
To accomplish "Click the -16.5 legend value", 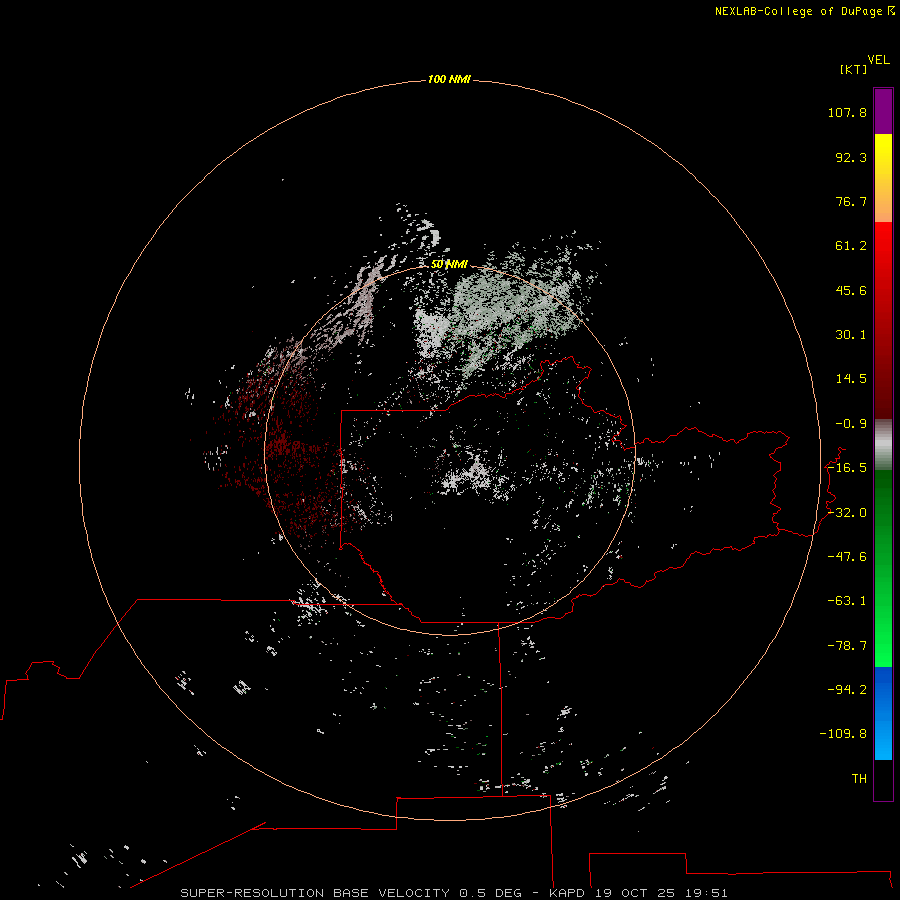I will pyautogui.click(x=847, y=468).
